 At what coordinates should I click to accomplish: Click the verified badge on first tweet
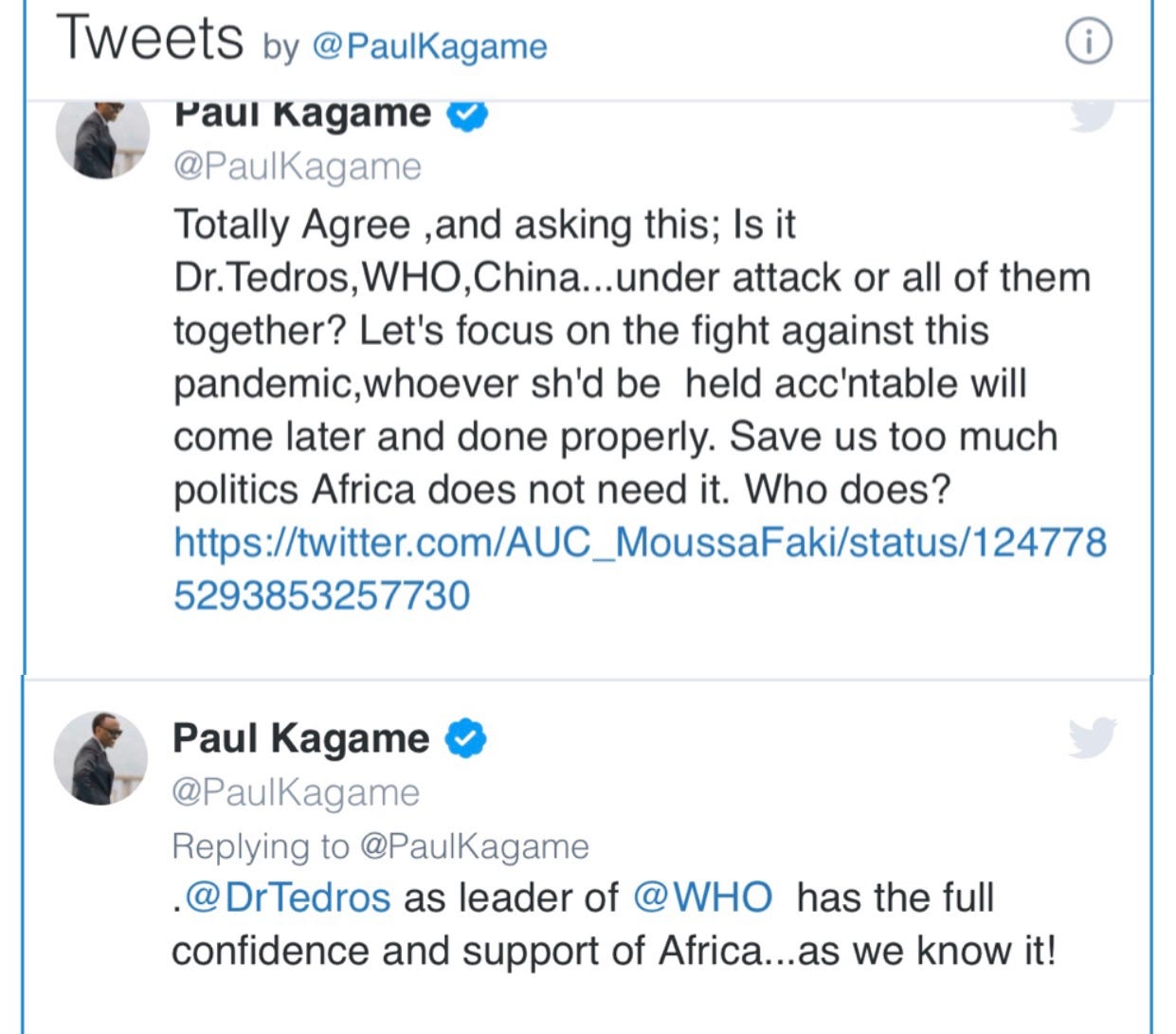click(x=466, y=115)
